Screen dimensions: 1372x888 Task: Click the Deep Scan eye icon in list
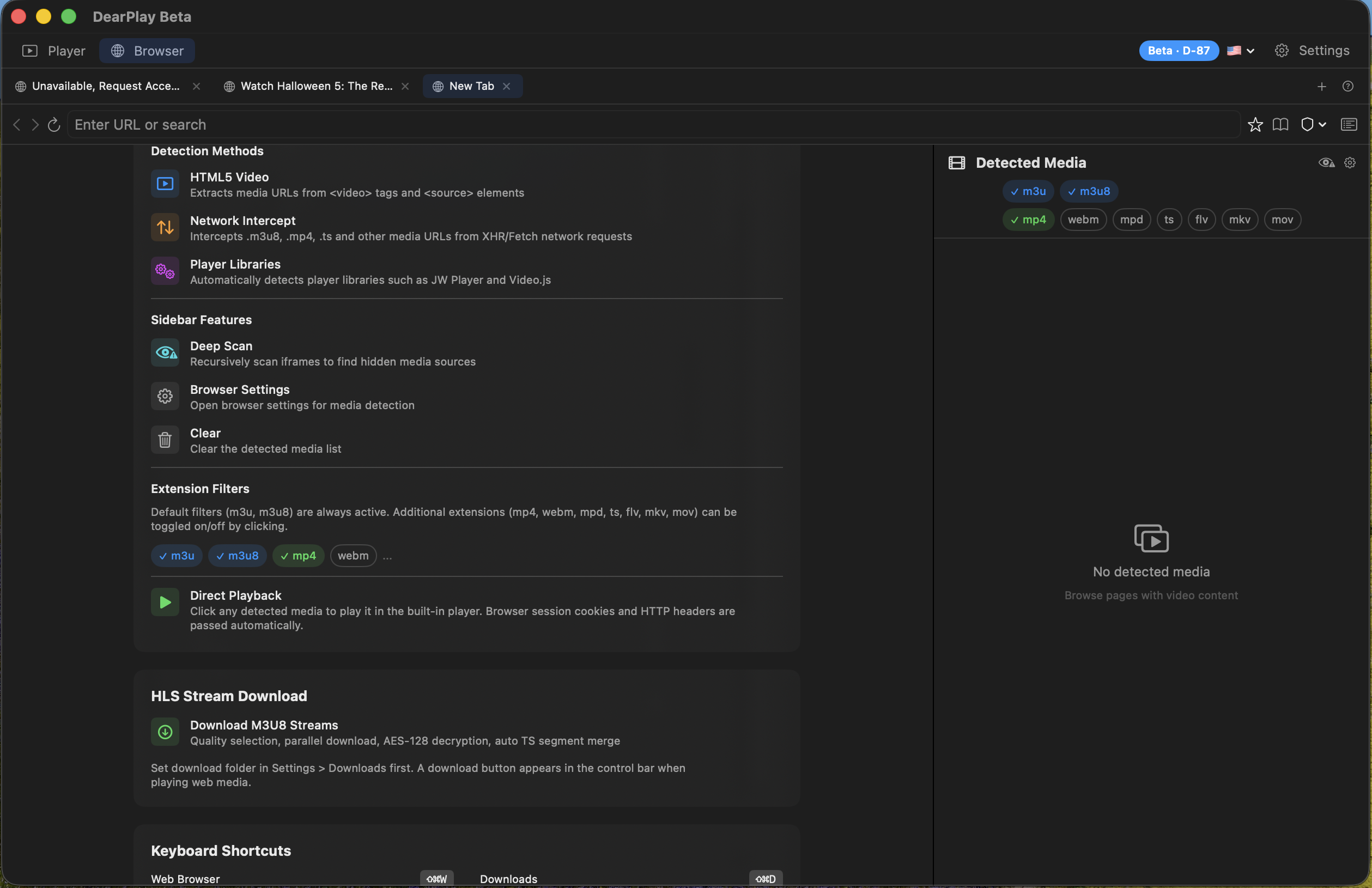165,352
